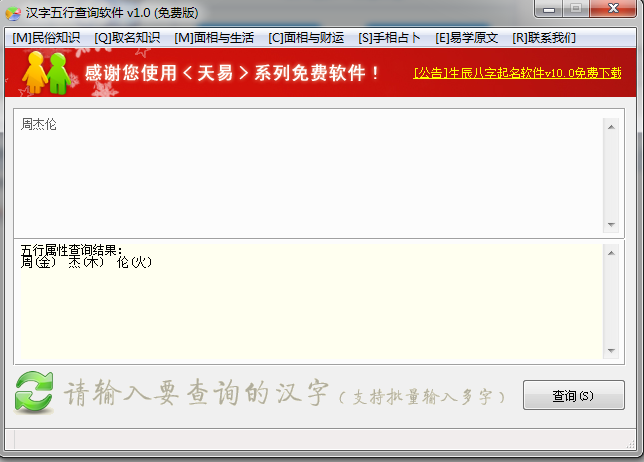
Task: Click the results pane scrollbar down arrow
Action: tap(611, 351)
